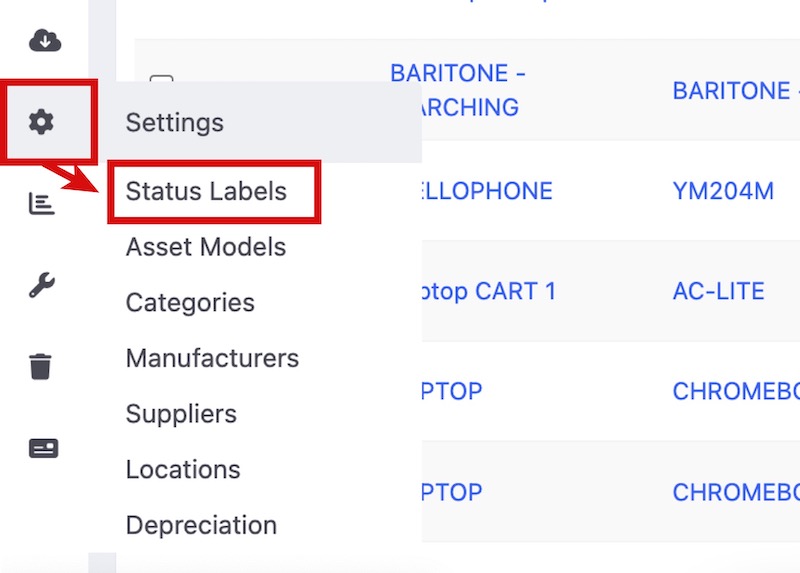Choose Suppliers from the Settings menu
This screenshot has height=573, width=800.
pyautogui.click(x=181, y=414)
